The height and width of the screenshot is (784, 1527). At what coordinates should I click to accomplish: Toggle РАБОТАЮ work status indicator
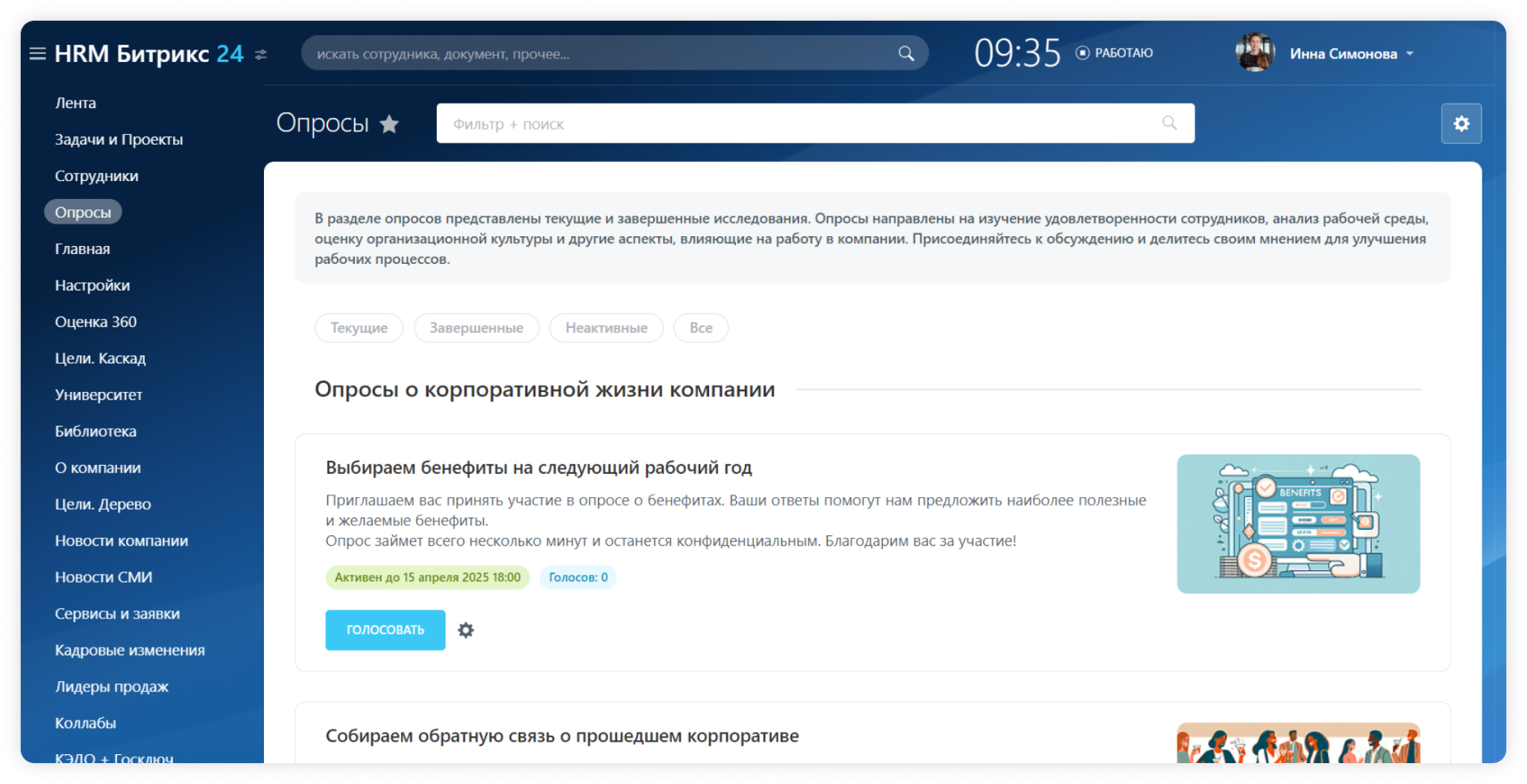tap(1115, 53)
